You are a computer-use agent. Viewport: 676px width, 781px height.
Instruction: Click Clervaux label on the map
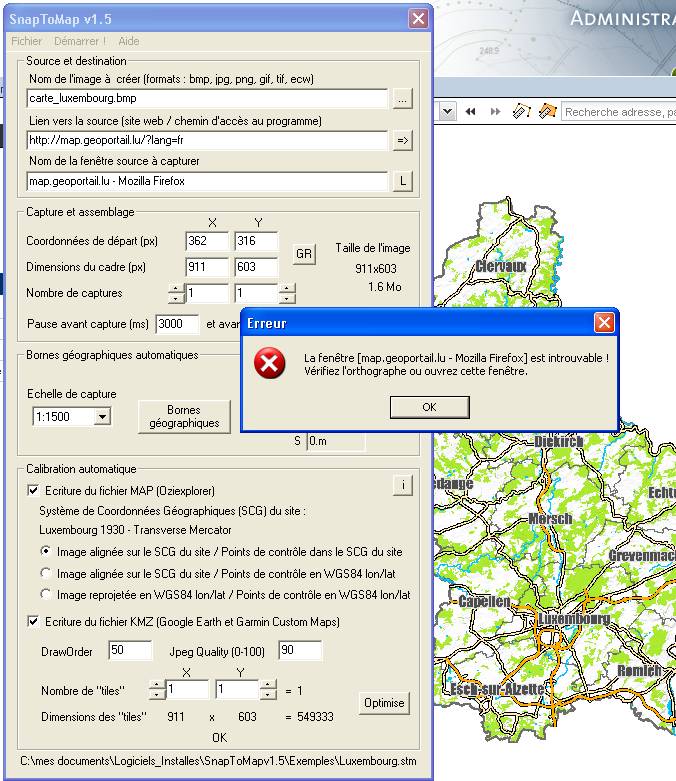point(501,266)
